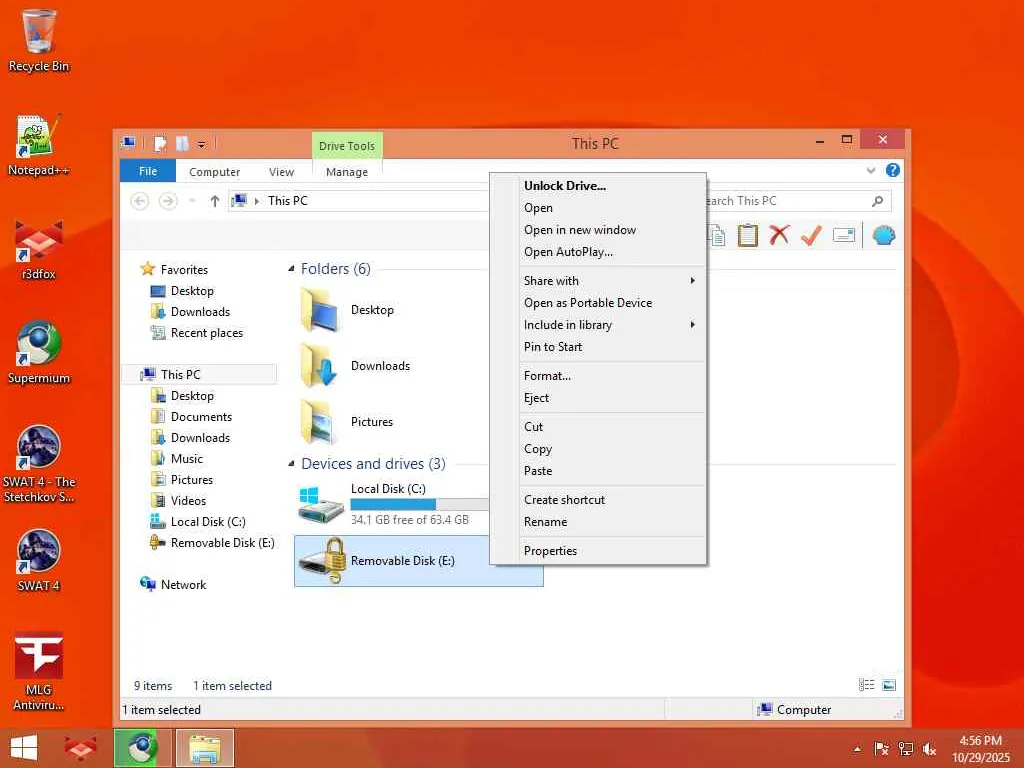This screenshot has width=1024, height=768.
Task: Collapse the Folders (6) group
Action: [291, 269]
